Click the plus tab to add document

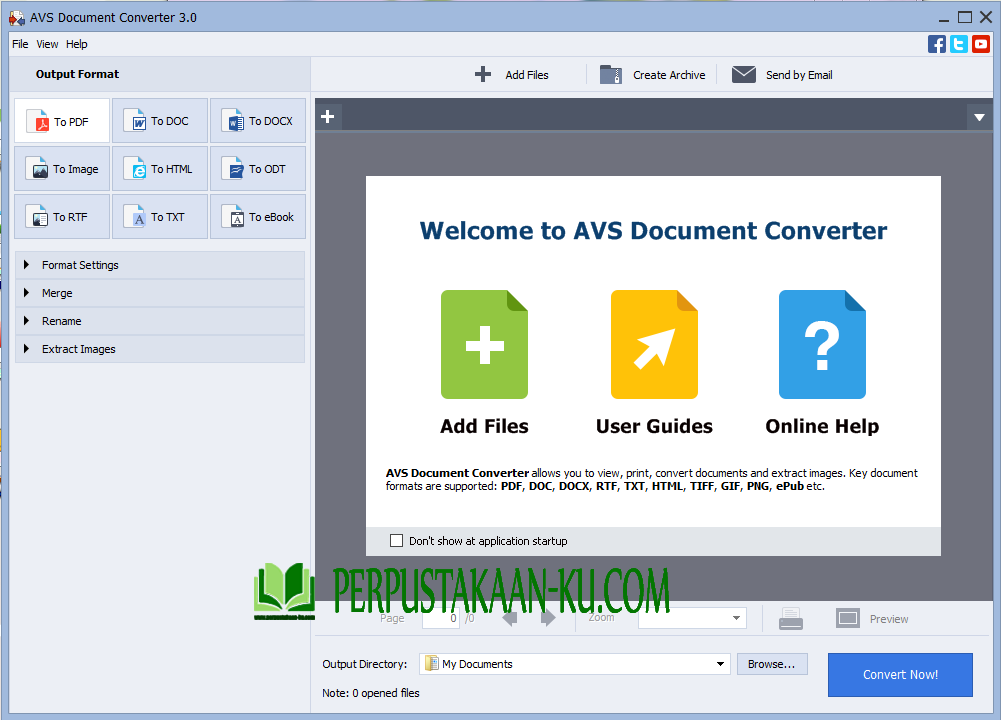coord(328,117)
